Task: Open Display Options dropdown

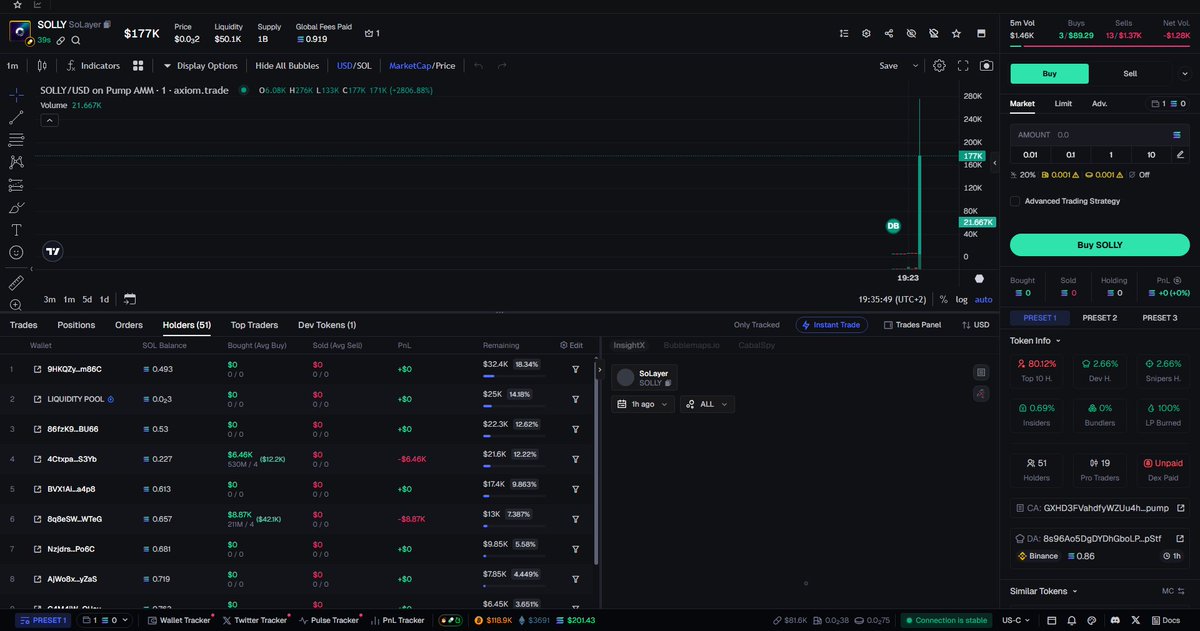Action: [x=200, y=66]
